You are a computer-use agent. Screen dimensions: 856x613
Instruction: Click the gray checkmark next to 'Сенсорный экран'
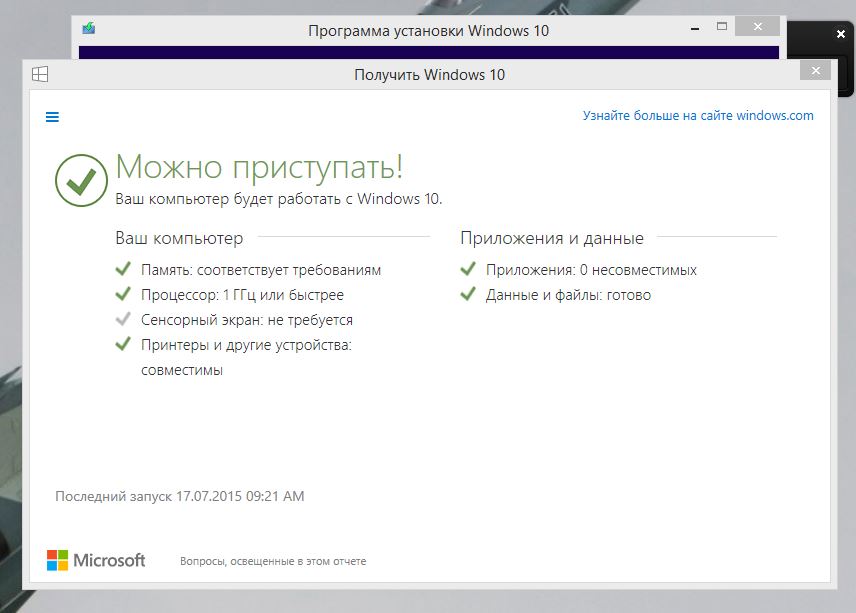(123, 319)
